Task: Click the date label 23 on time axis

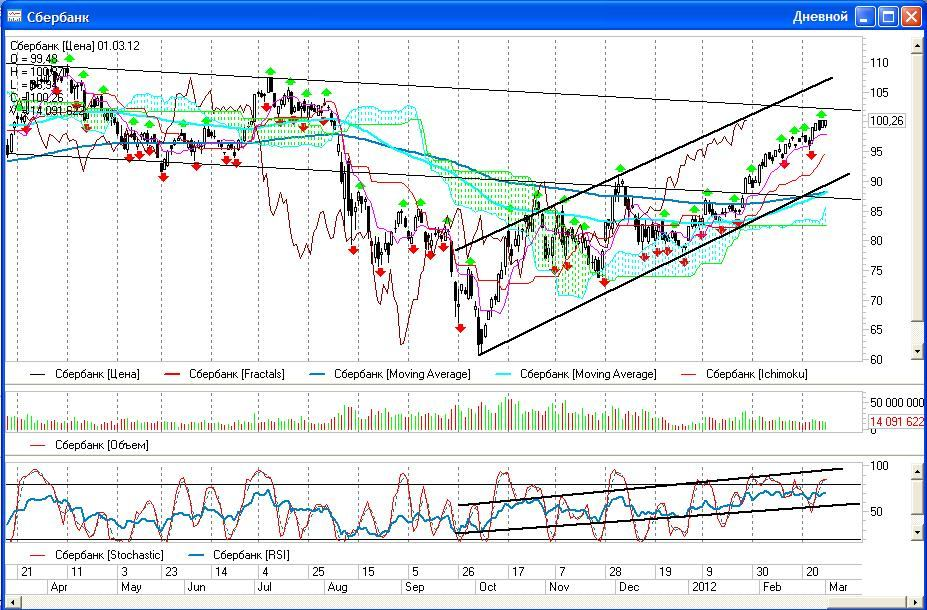Action: click(x=171, y=572)
